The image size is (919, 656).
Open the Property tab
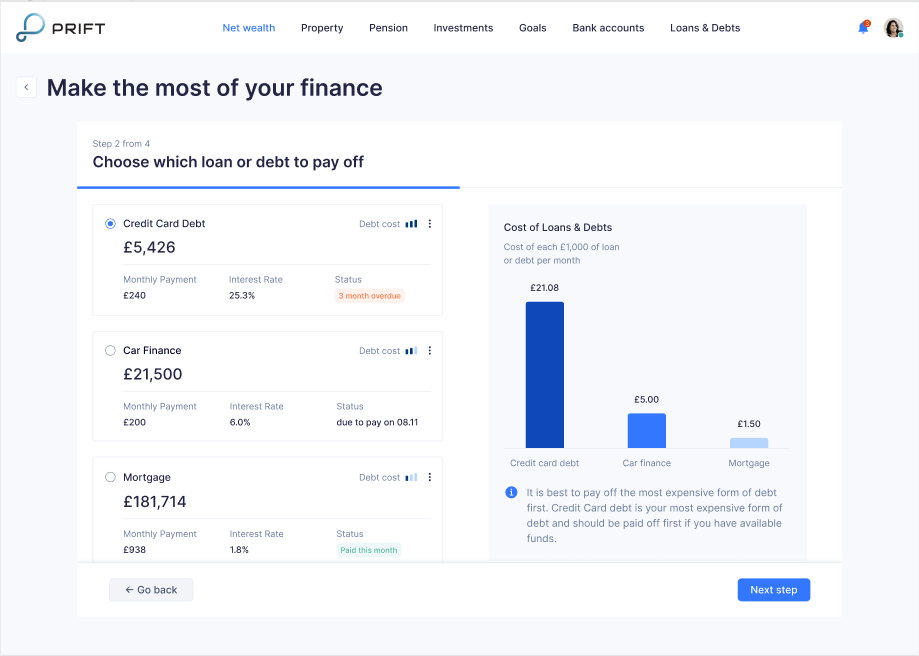(322, 28)
